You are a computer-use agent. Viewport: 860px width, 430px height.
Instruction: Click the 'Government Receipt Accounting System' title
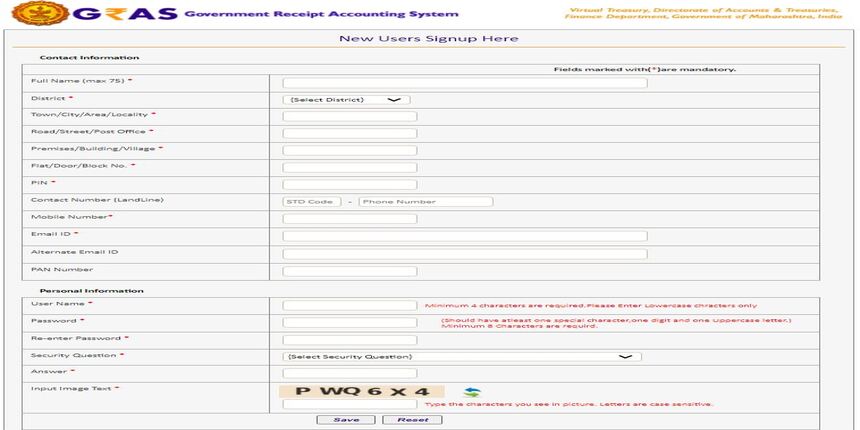321,14
